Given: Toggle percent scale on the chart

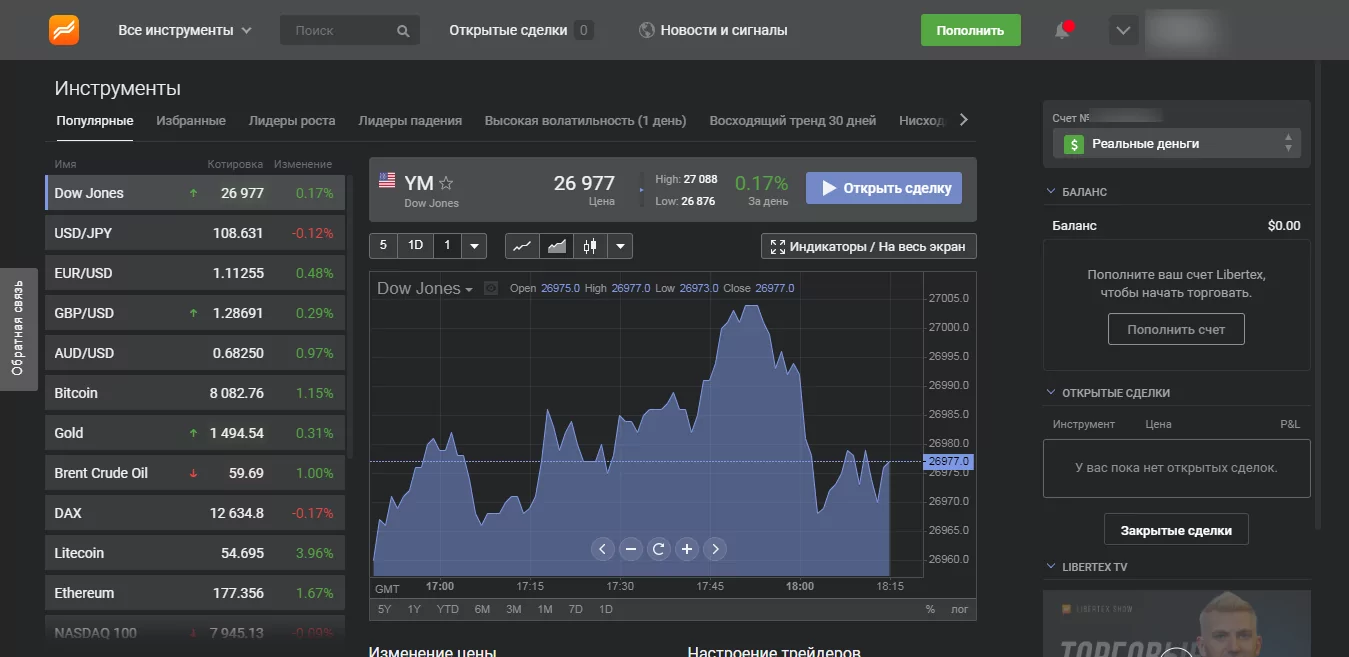Looking at the screenshot, I should (x=930, y=609).
